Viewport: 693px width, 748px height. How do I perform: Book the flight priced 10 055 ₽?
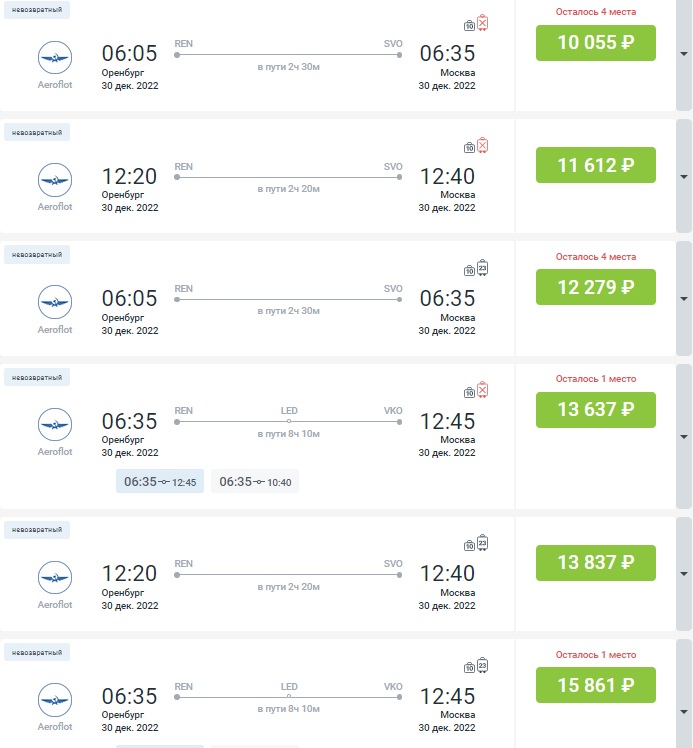click(x=595, y=43)
